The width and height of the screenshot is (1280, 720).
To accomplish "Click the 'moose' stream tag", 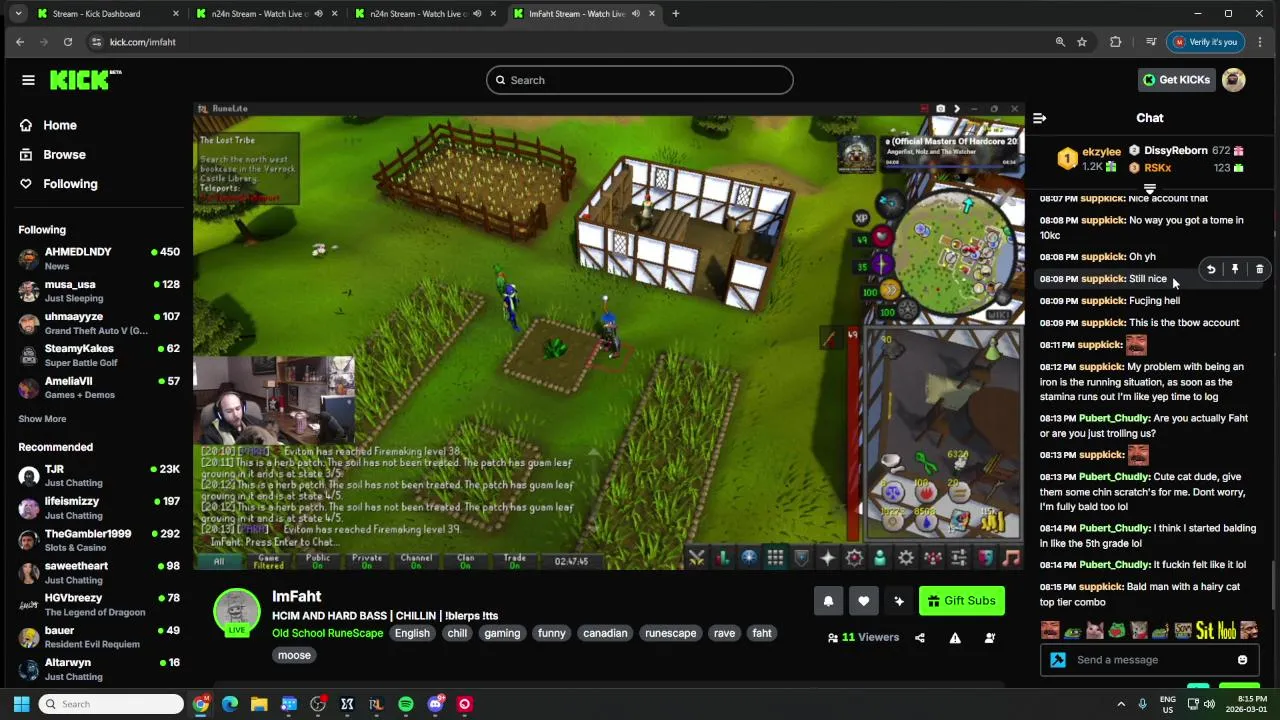I will click(x=294, y=655).
